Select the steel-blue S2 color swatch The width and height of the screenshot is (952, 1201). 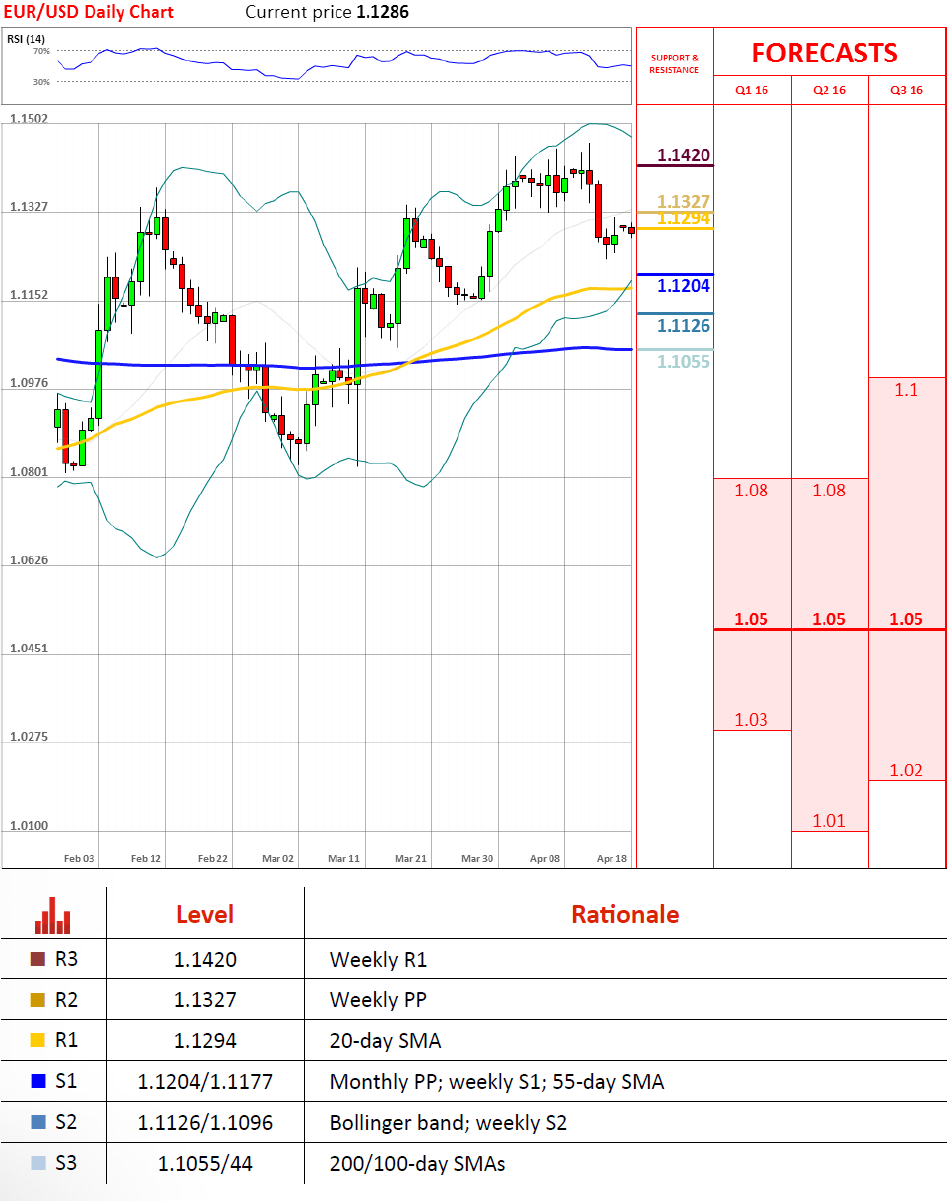point(38,1122)
